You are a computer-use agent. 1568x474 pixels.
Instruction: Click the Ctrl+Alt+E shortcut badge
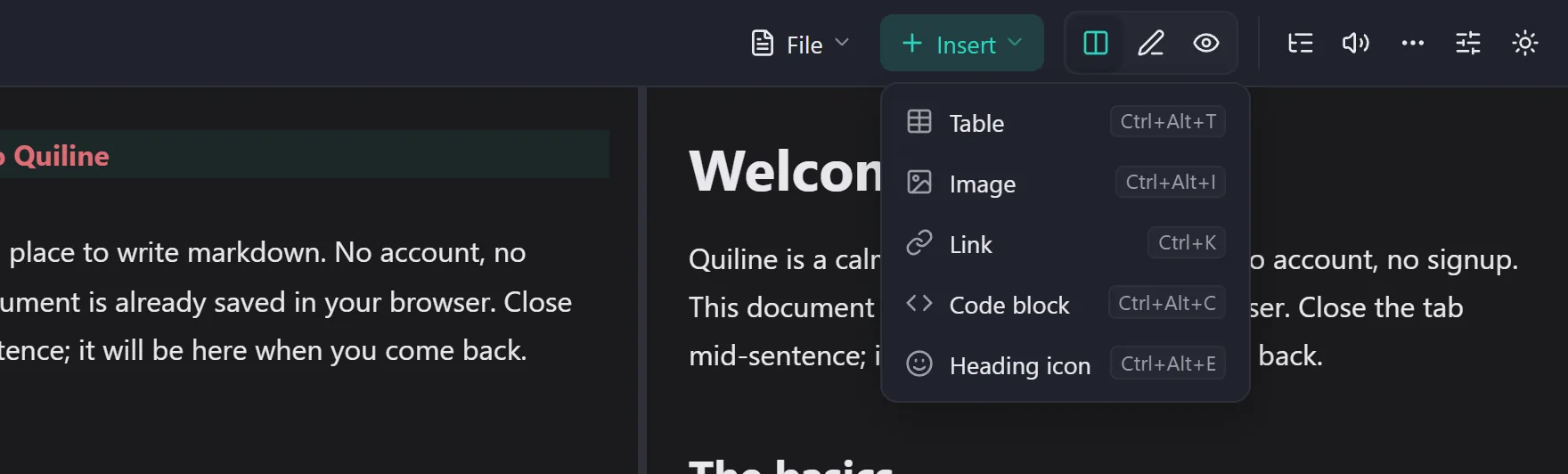1168,364
